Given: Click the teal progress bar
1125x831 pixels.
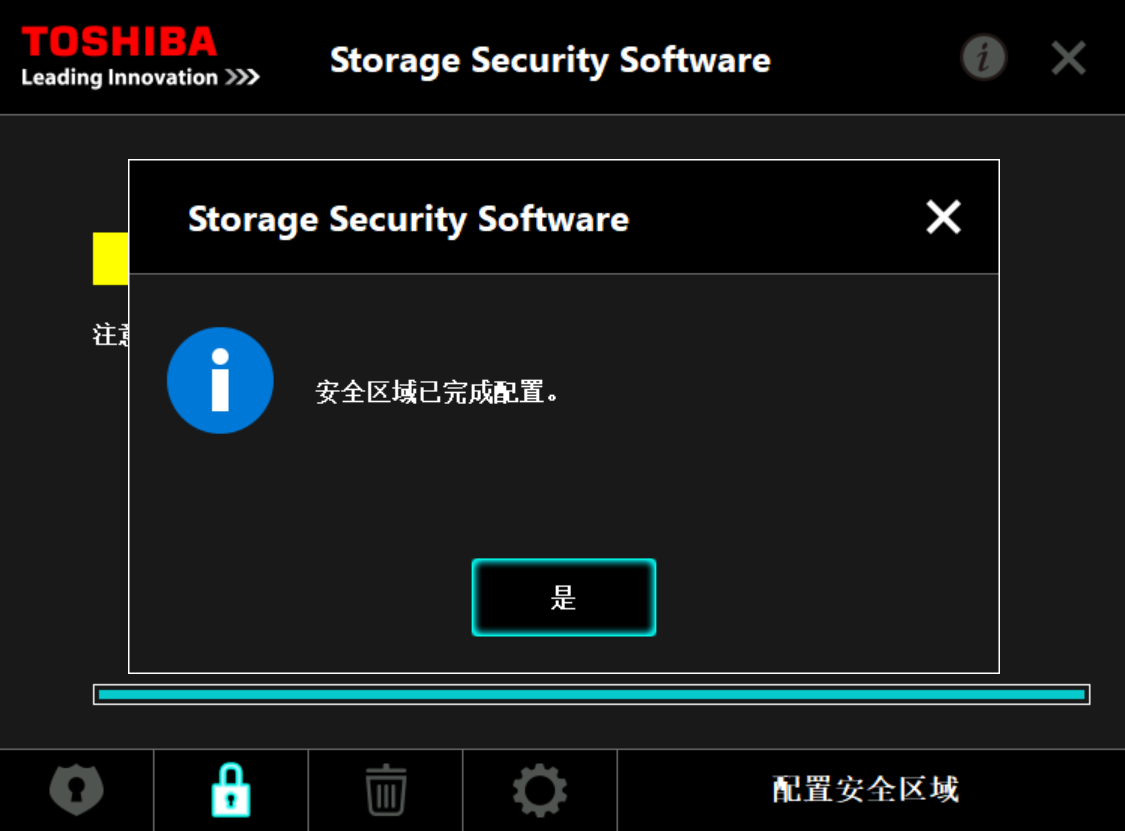Looking at the screenshot, I should point(591,695).
